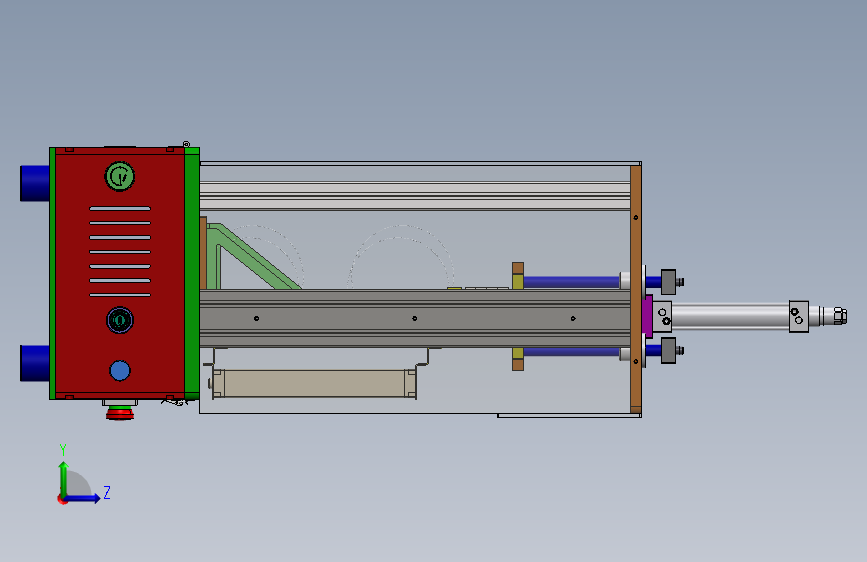The width and height of the screenshot is (867, 562).
Task: Click the green power button on red panel
Action: [x=119, y=176]
